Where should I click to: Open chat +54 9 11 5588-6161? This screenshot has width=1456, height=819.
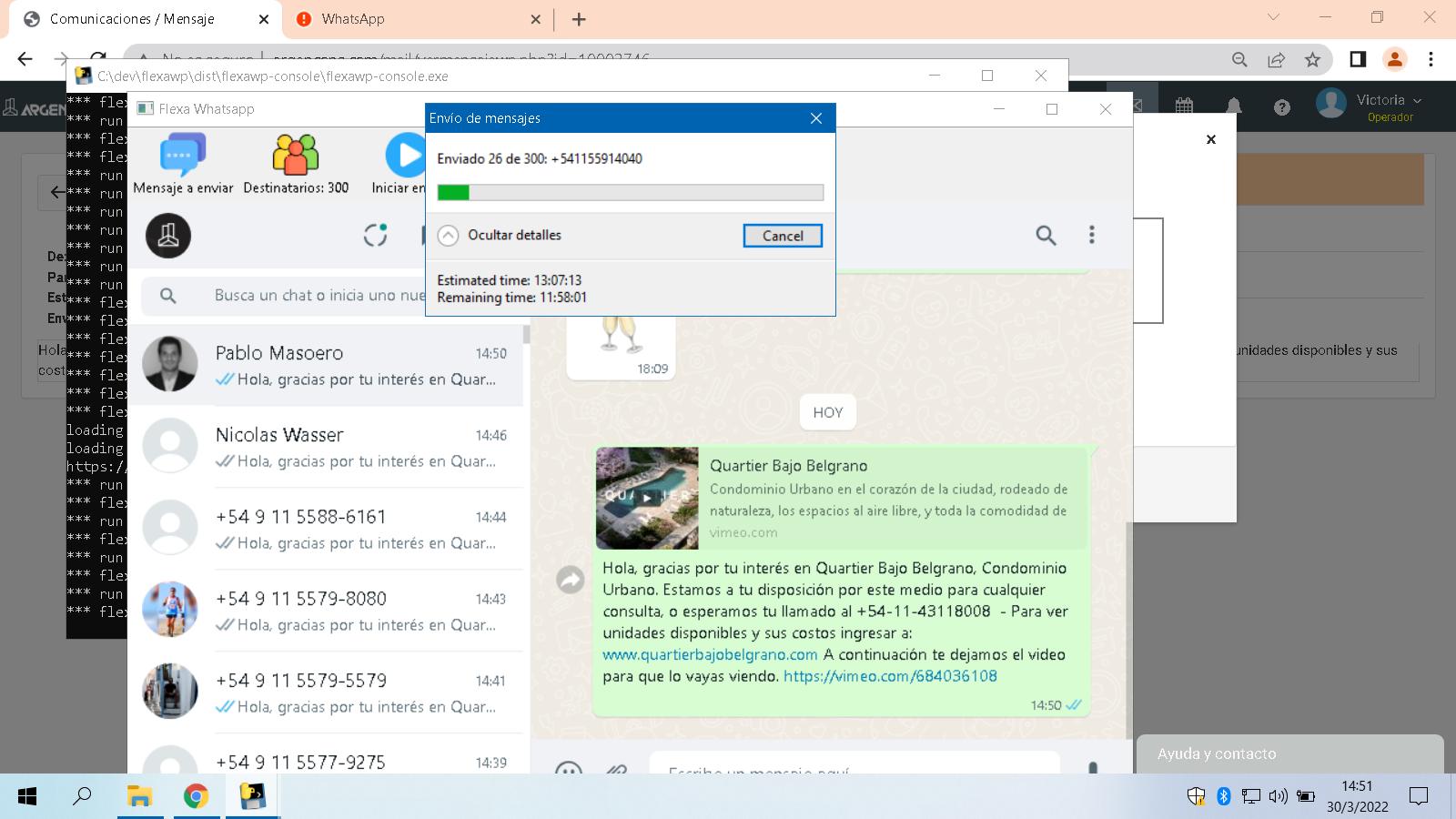[x=328, y=529]
